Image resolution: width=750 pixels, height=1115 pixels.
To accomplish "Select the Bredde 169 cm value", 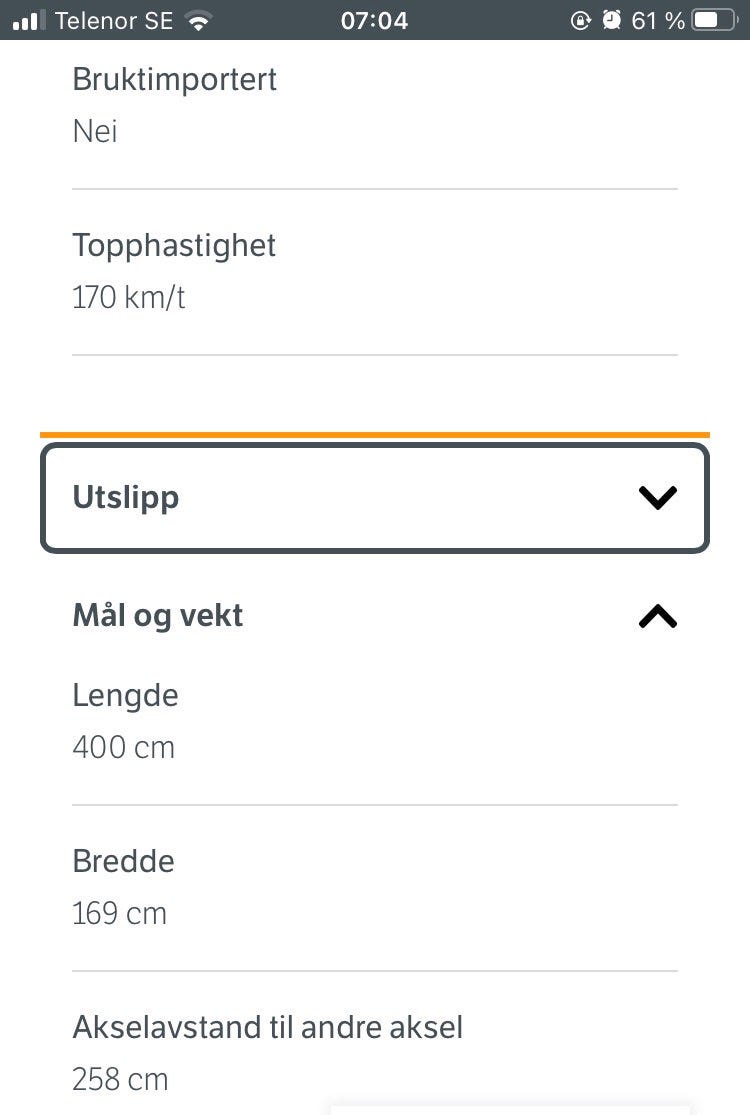I will tap(119, 914).
